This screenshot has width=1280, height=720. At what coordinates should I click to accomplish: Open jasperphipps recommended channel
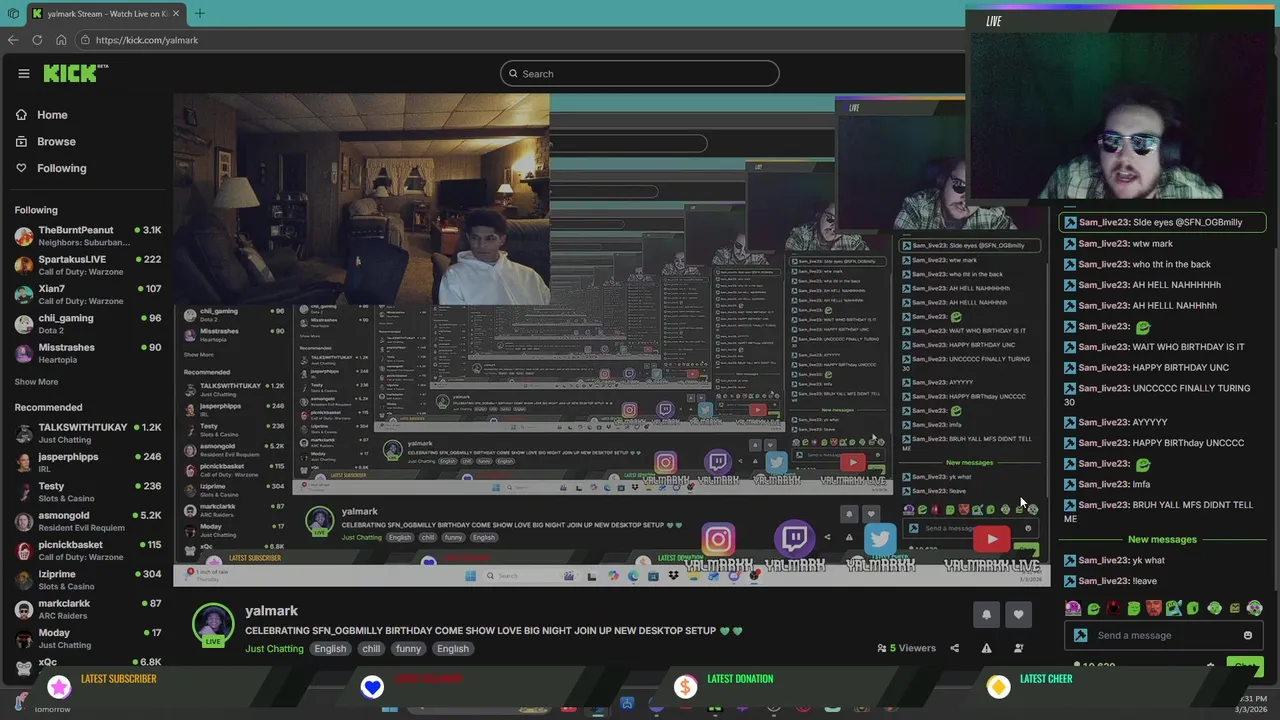pos(88,462)
